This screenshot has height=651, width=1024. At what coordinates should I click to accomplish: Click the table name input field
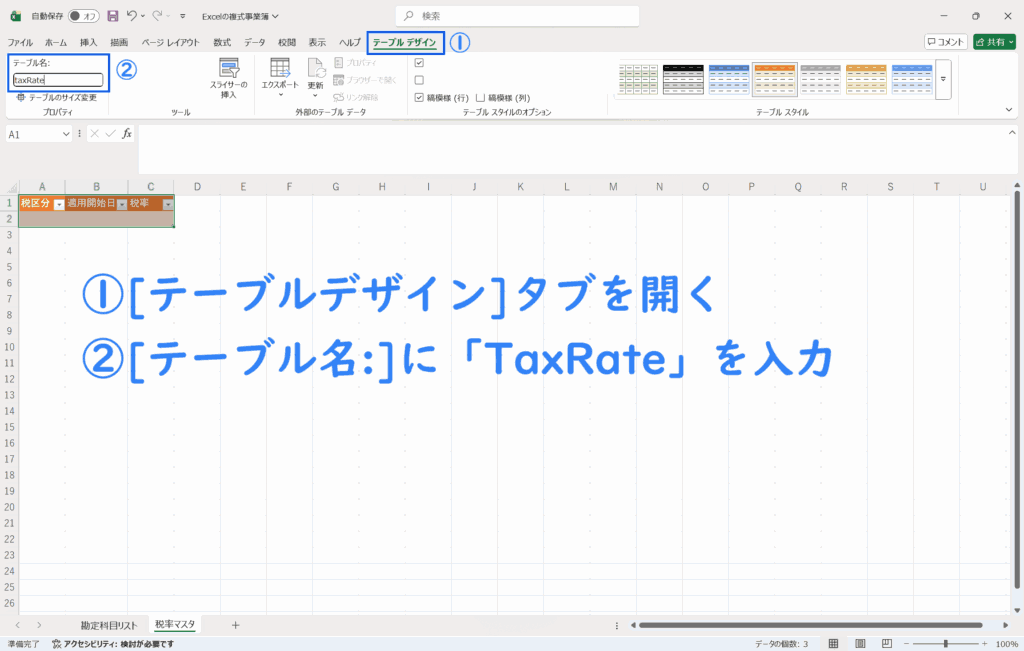click(58, 80)
